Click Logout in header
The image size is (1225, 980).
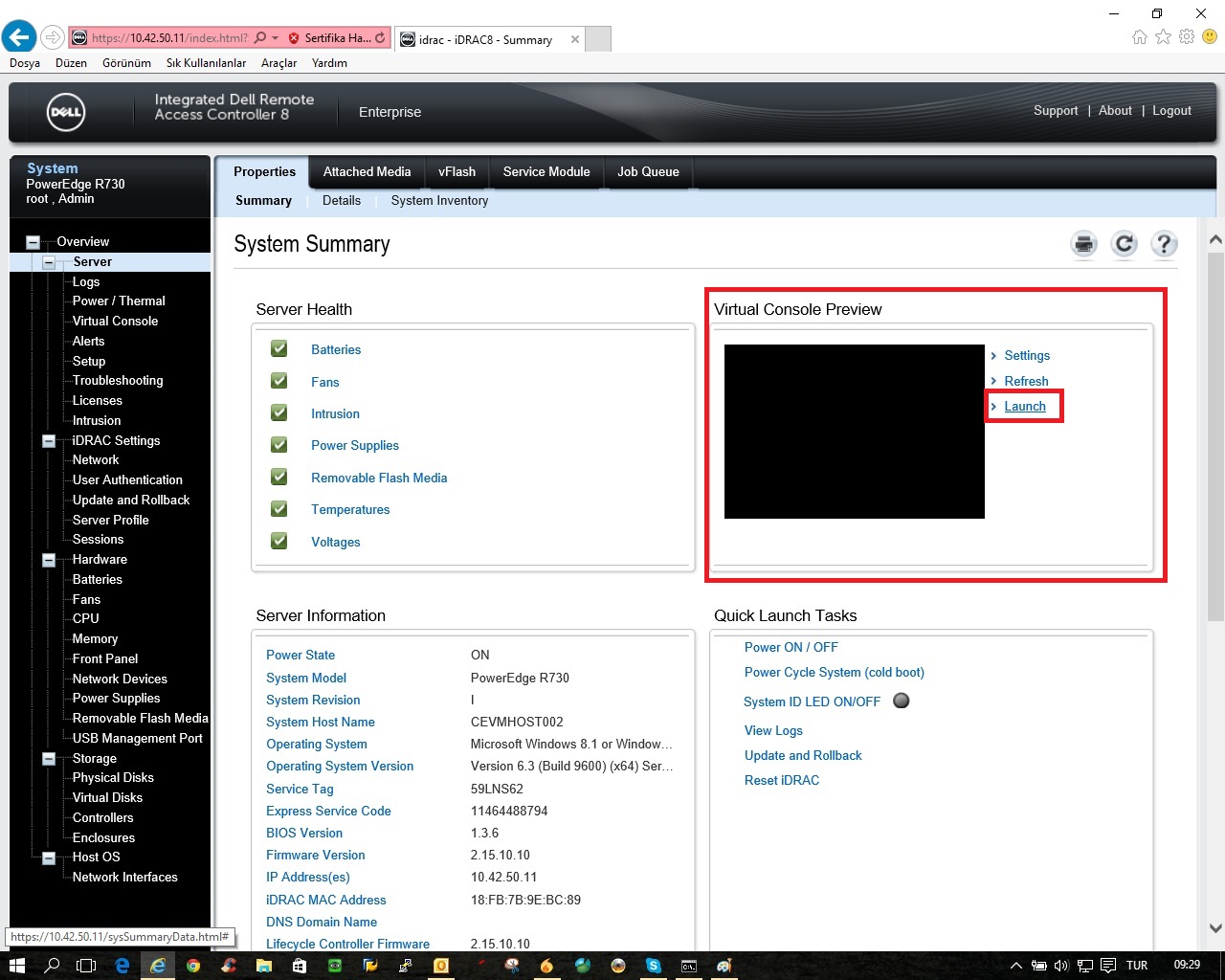[x=1171, y=111]
